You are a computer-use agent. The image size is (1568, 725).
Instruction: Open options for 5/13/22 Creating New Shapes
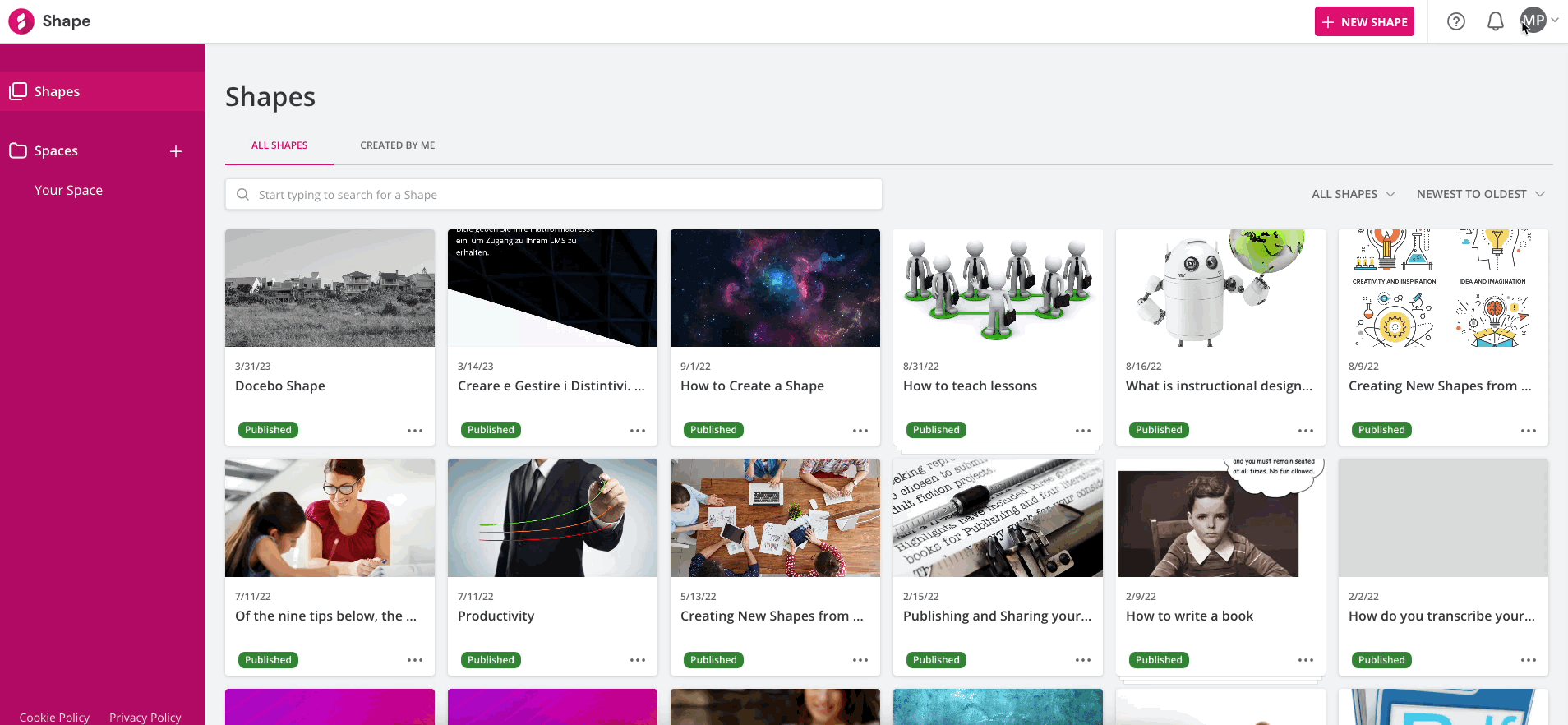click(860, 660)
